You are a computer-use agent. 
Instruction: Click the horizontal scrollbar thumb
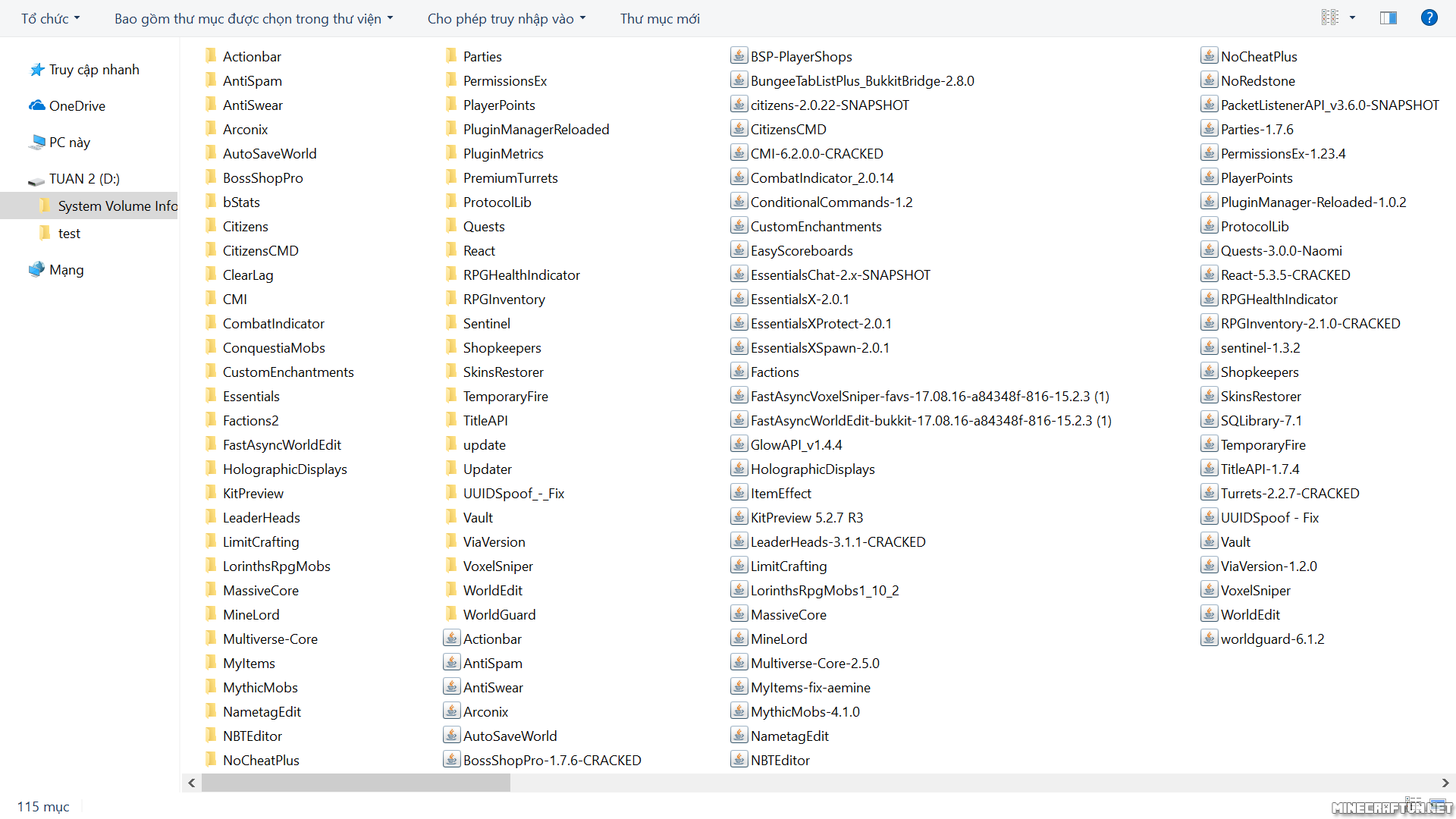(x=356, y=783)
